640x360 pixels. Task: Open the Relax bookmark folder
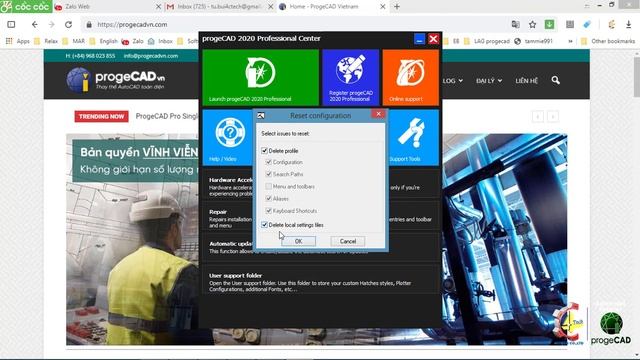[x=46, y=41]
